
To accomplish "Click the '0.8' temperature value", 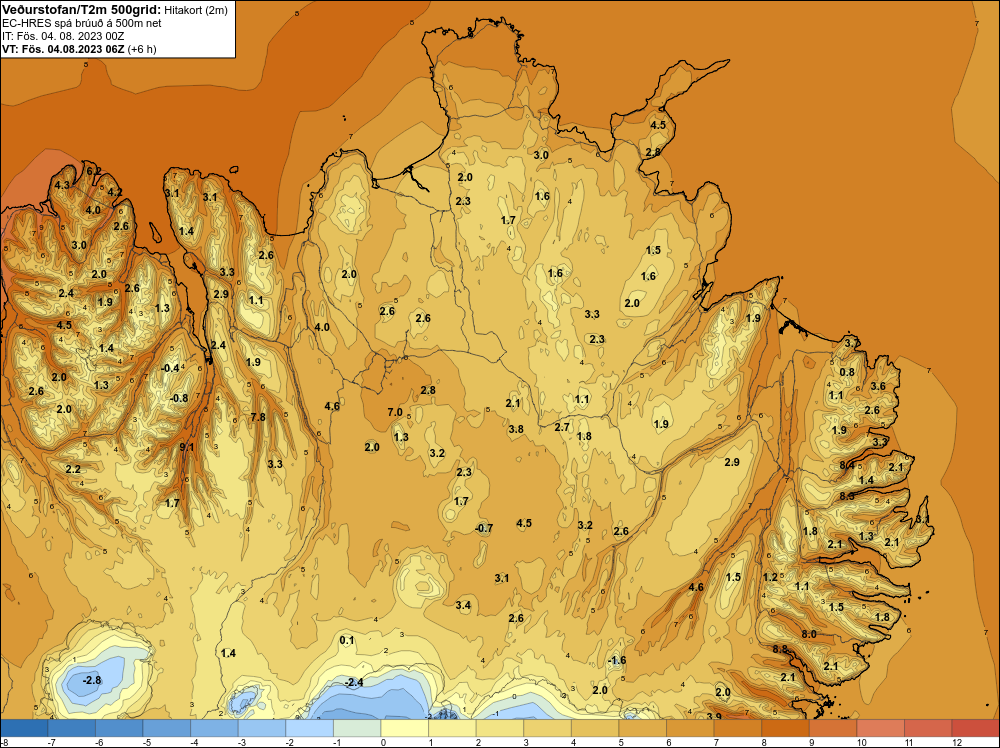I will [847, 372].
